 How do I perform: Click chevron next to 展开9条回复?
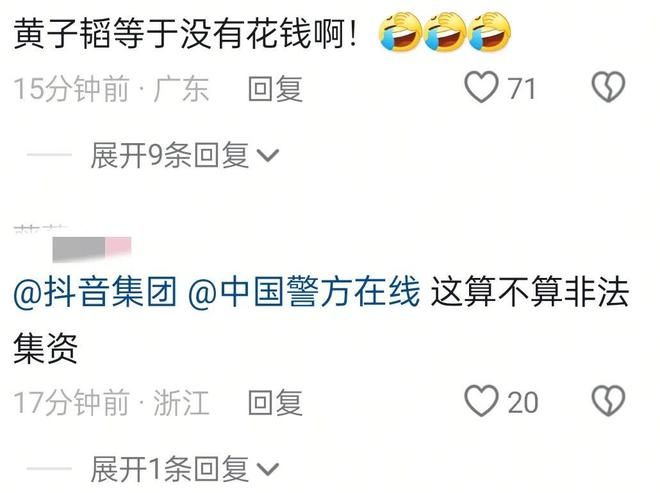tap(268, 156)
